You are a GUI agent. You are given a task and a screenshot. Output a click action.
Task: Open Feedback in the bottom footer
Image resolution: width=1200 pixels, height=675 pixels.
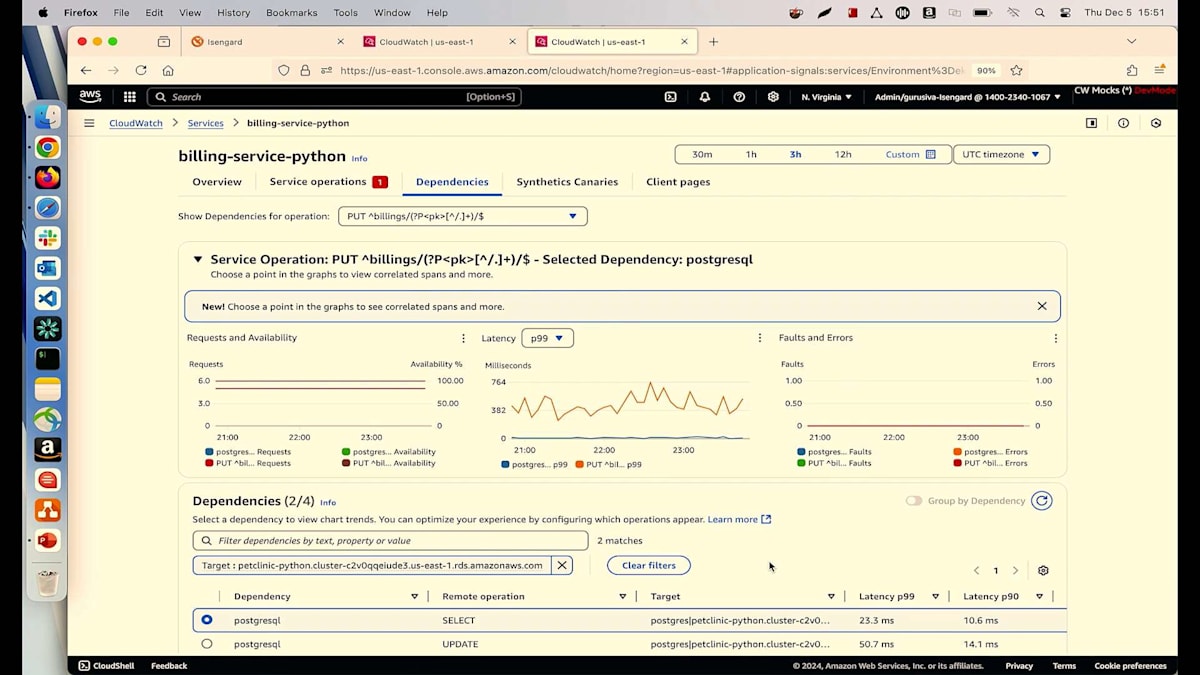pos(169,665)
